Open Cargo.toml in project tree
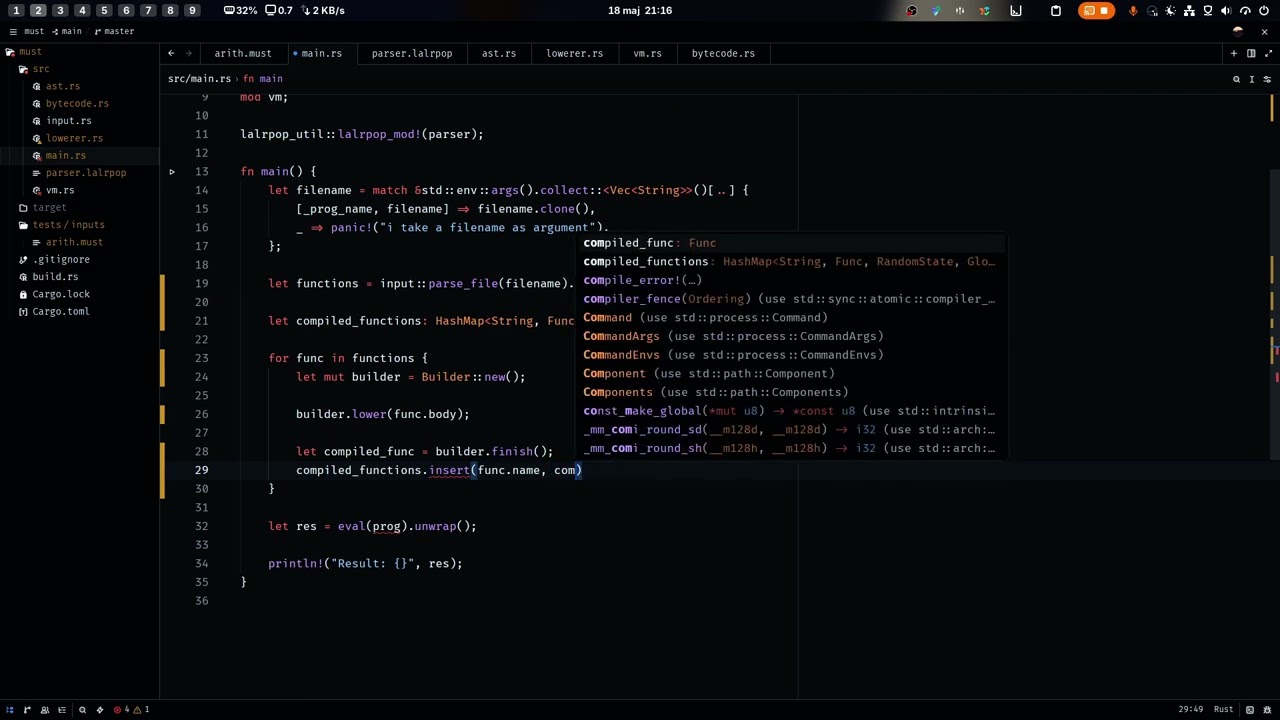This screenshot has height=720, width=1280. tap(60, 311)
